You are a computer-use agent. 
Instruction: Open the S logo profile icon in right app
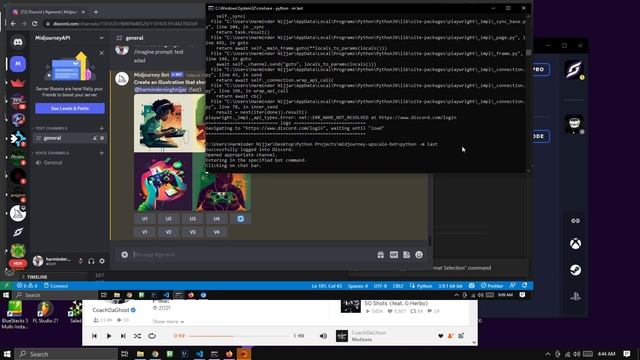[574, 70]
